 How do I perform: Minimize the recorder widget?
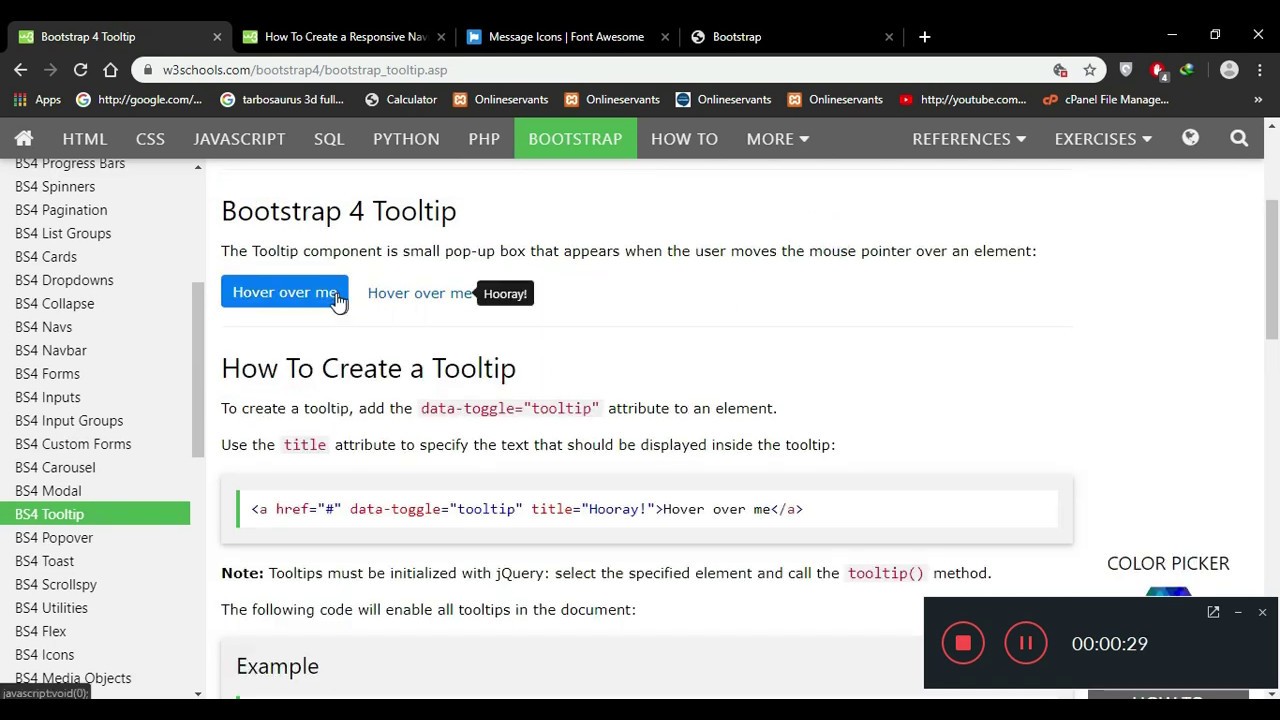(x=1238, y=612)
